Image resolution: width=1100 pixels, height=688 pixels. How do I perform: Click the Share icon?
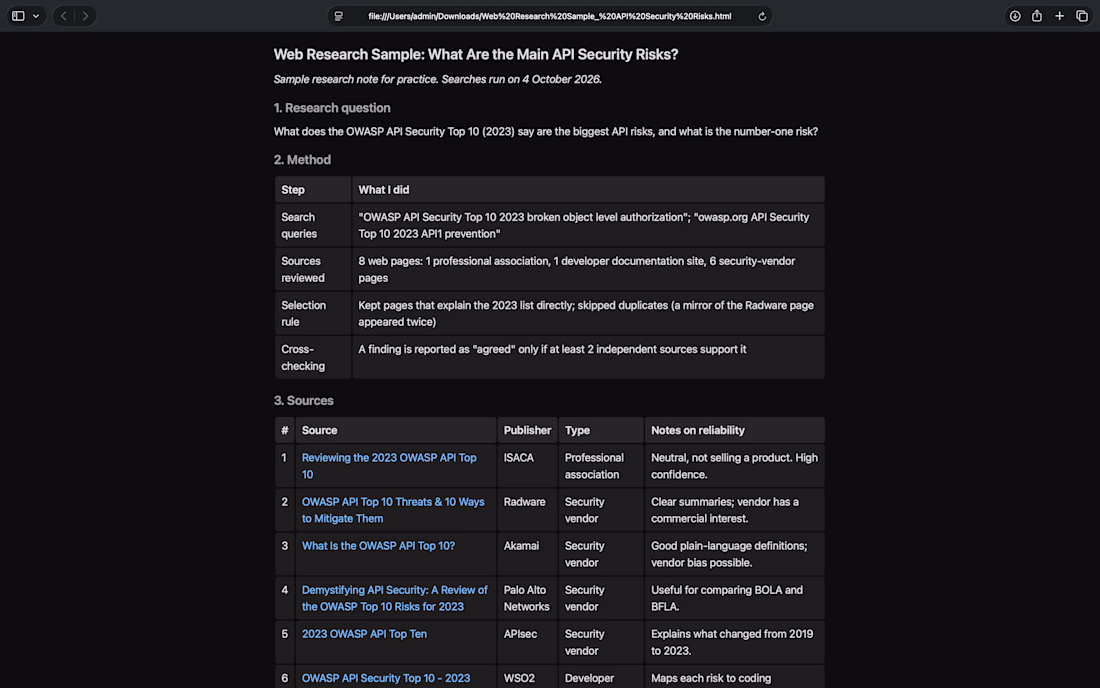(1037, 15)
